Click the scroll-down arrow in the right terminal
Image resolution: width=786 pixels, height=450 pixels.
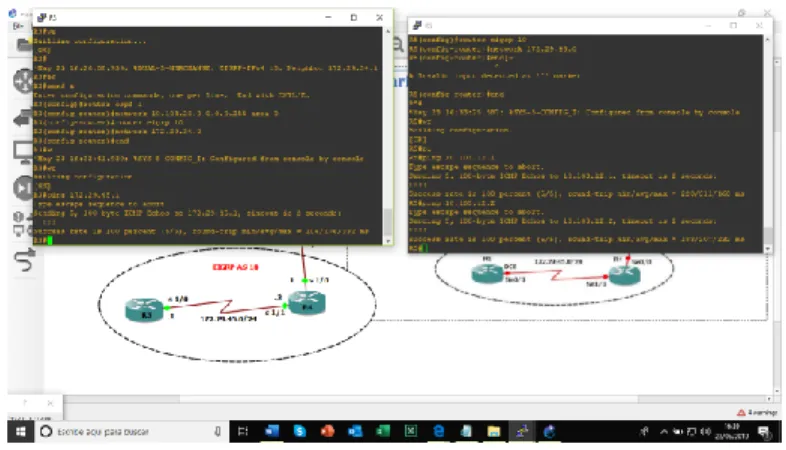click(x=767, y=249)
